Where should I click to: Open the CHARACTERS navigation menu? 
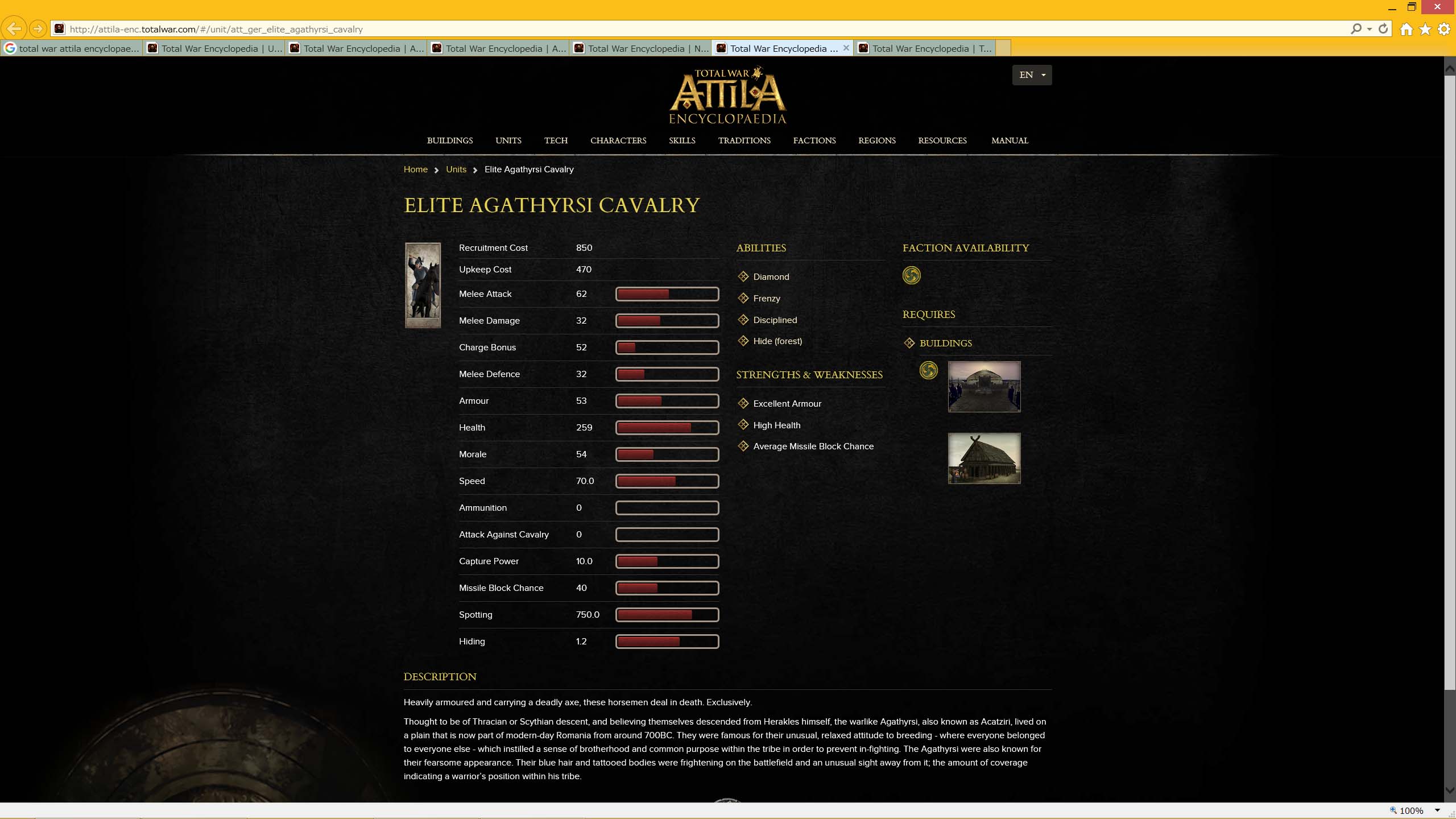click(x=618, y=140)
